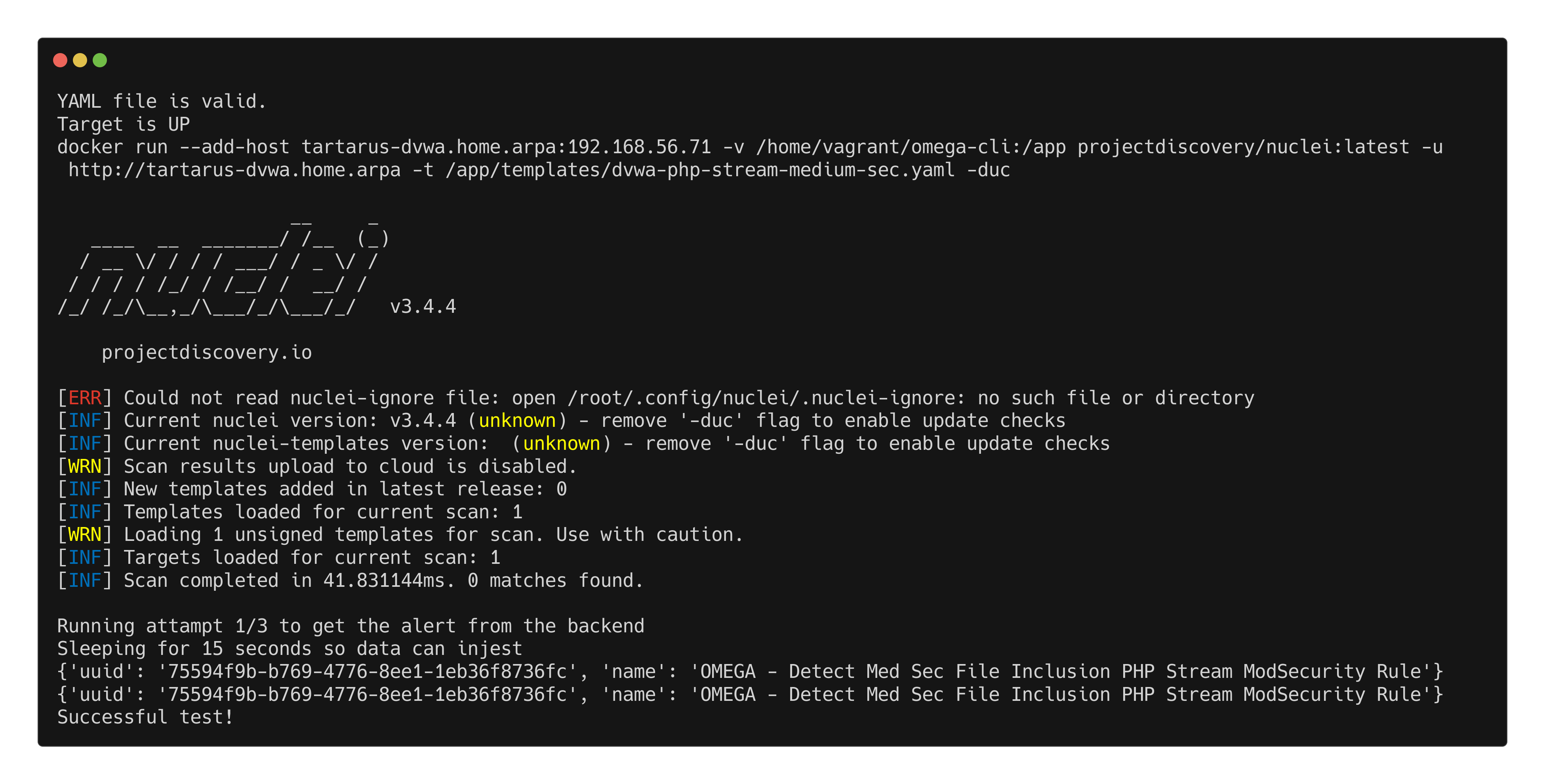Click the green maximize window dot
Image resolution: width=1545 pixels, height=784 pixels.
click(100, 60)
